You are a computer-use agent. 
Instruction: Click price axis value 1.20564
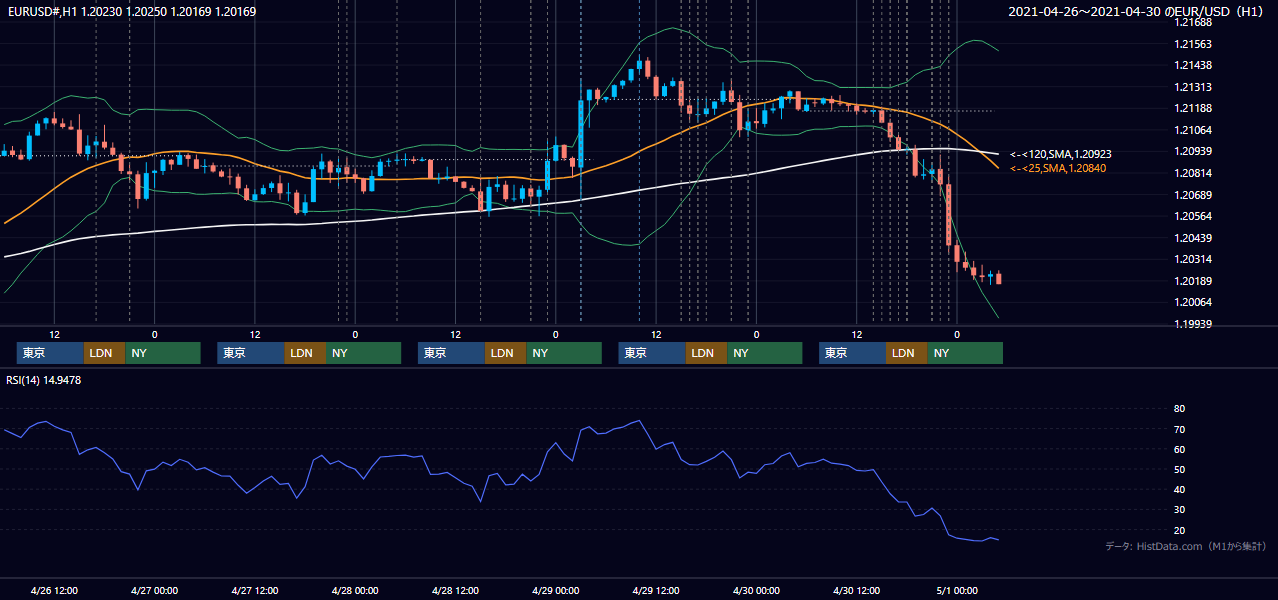[1193, 216]
